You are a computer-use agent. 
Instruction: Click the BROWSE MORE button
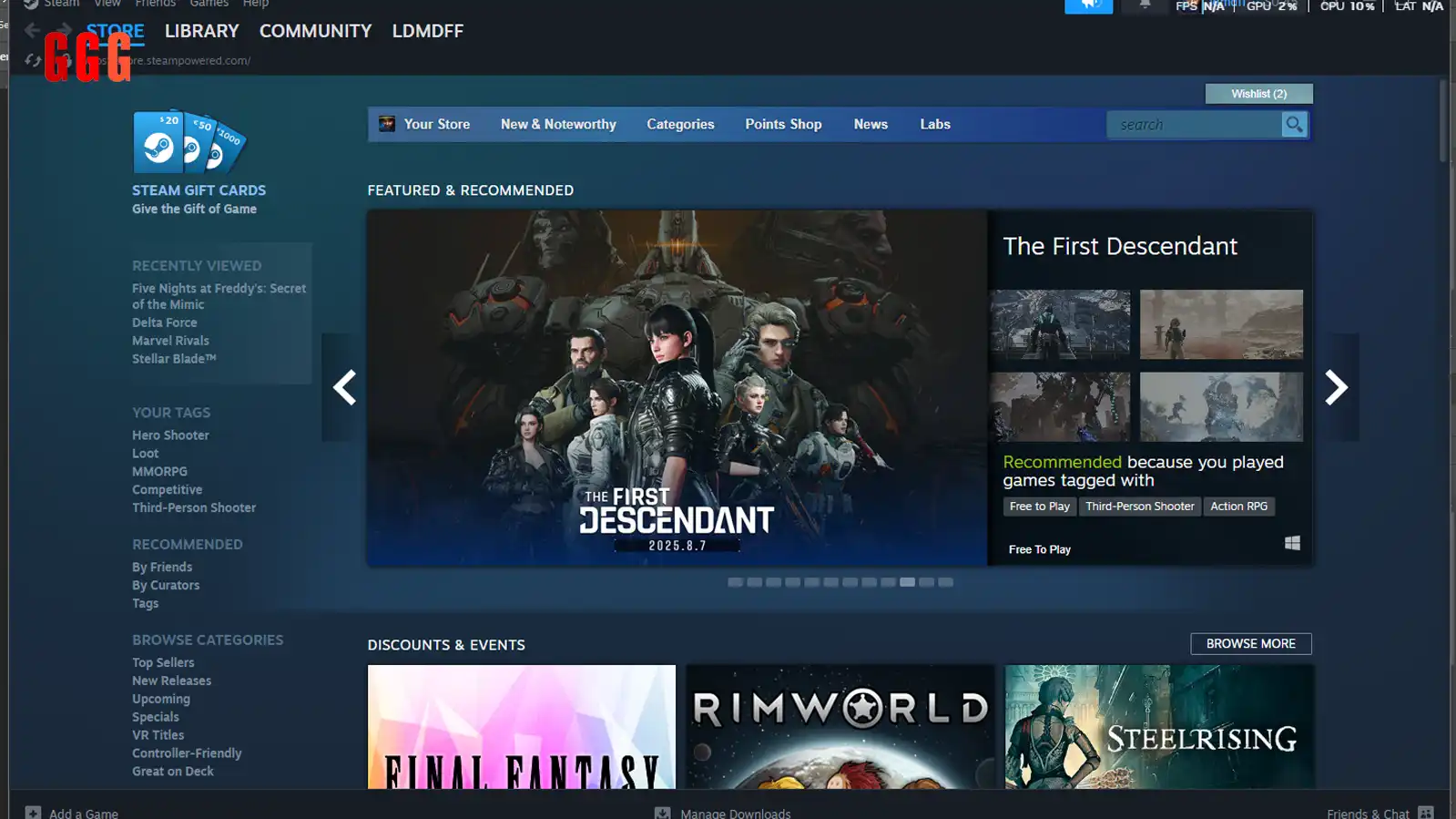point(1250,643)
